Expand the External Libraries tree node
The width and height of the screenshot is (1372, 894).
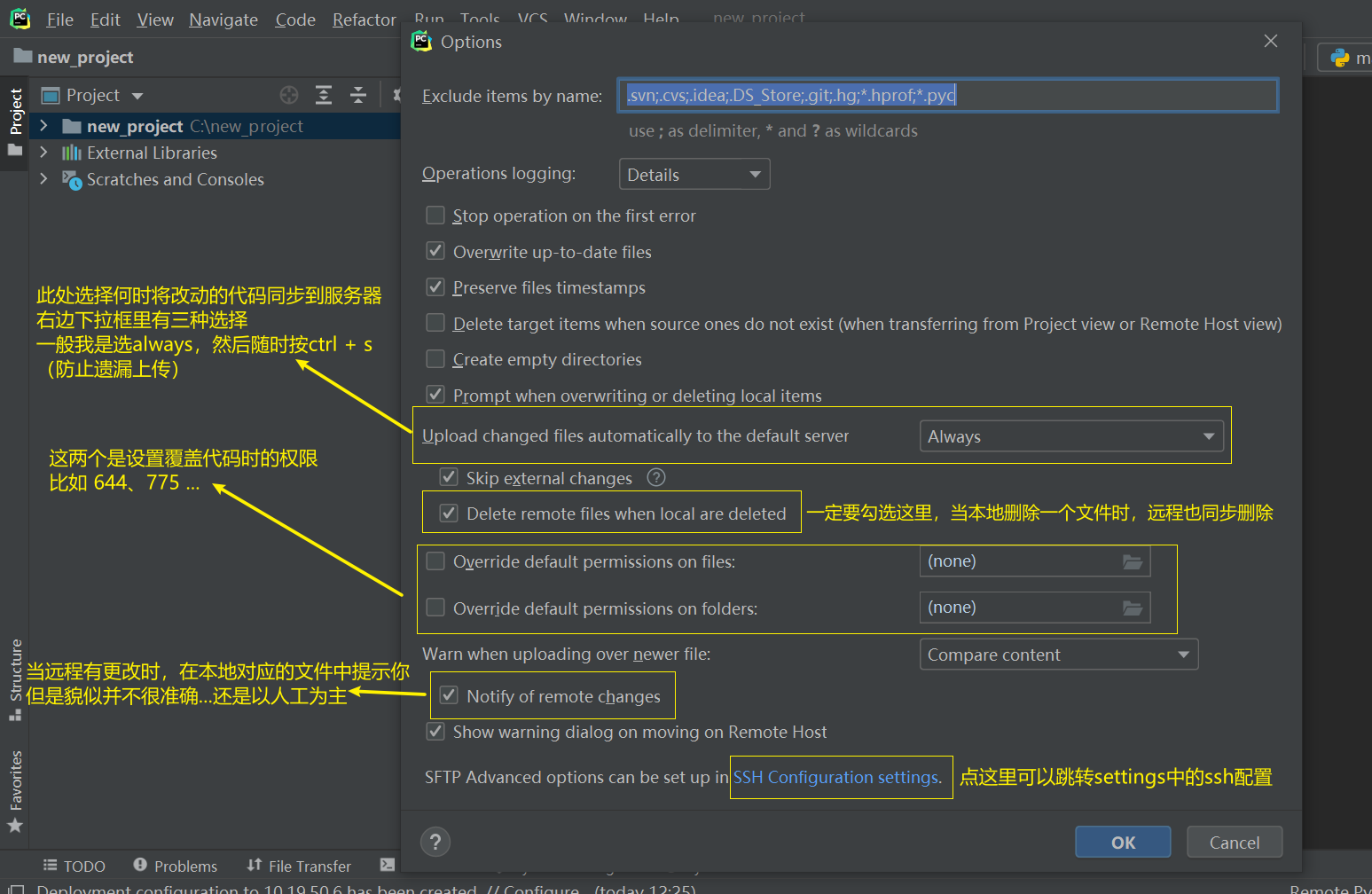tap(43, 153)
